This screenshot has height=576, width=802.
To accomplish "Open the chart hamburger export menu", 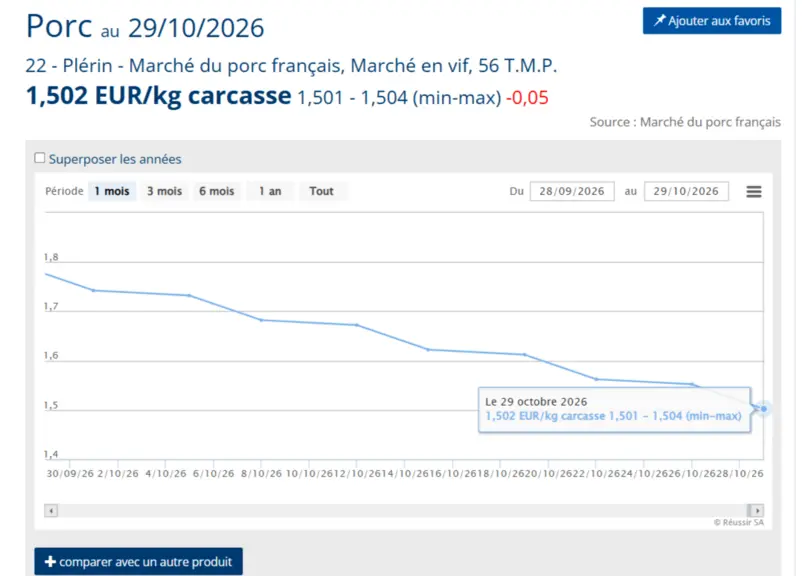I will 753,192.
